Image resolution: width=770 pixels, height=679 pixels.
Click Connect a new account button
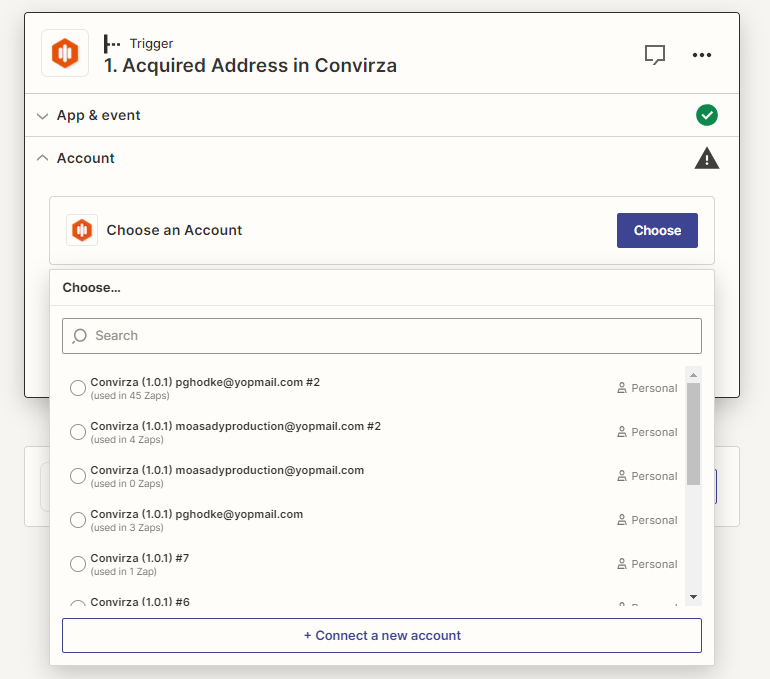(x=382, y=635)
